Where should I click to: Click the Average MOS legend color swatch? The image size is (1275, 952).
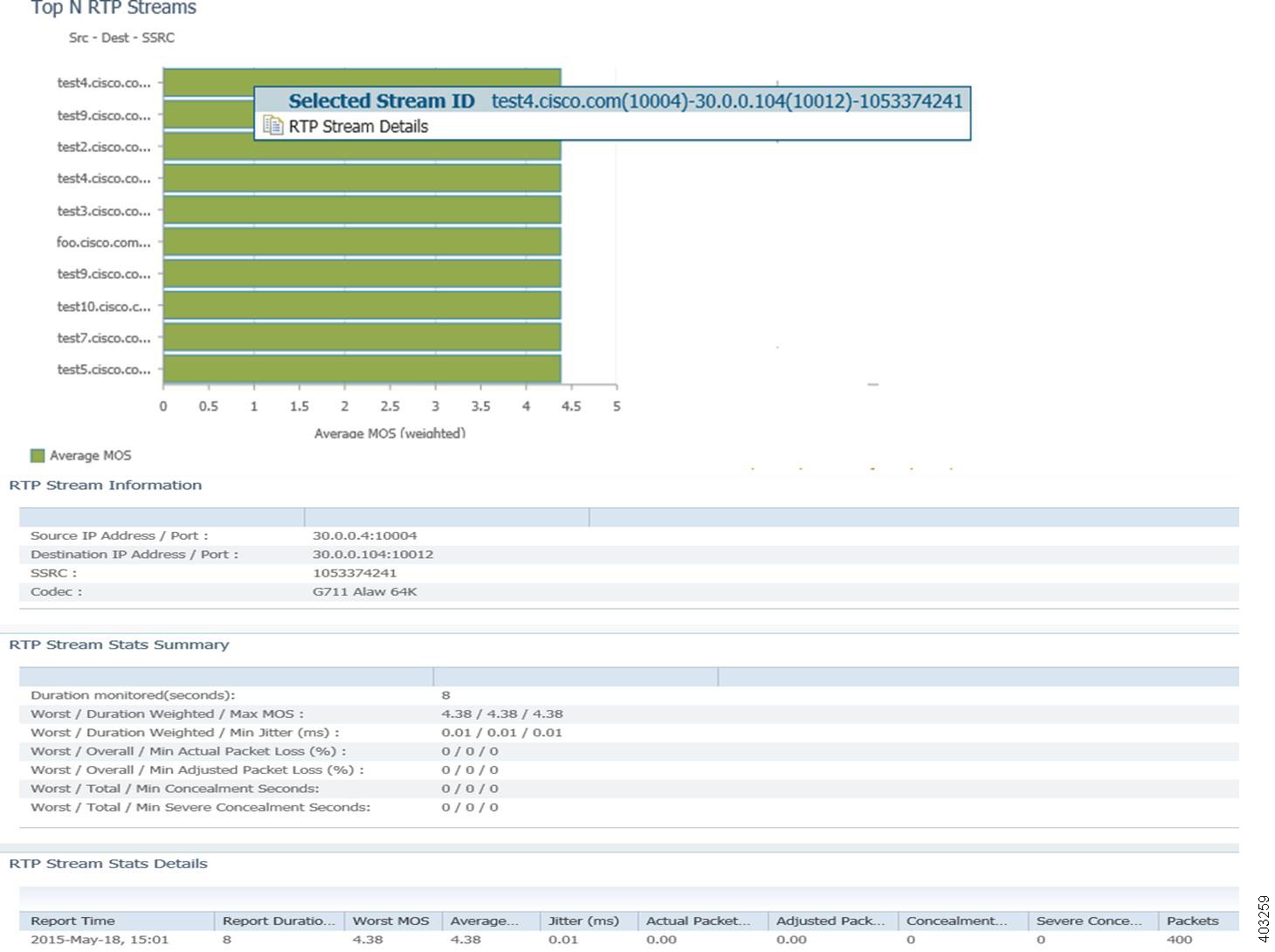tap(37, 455)
